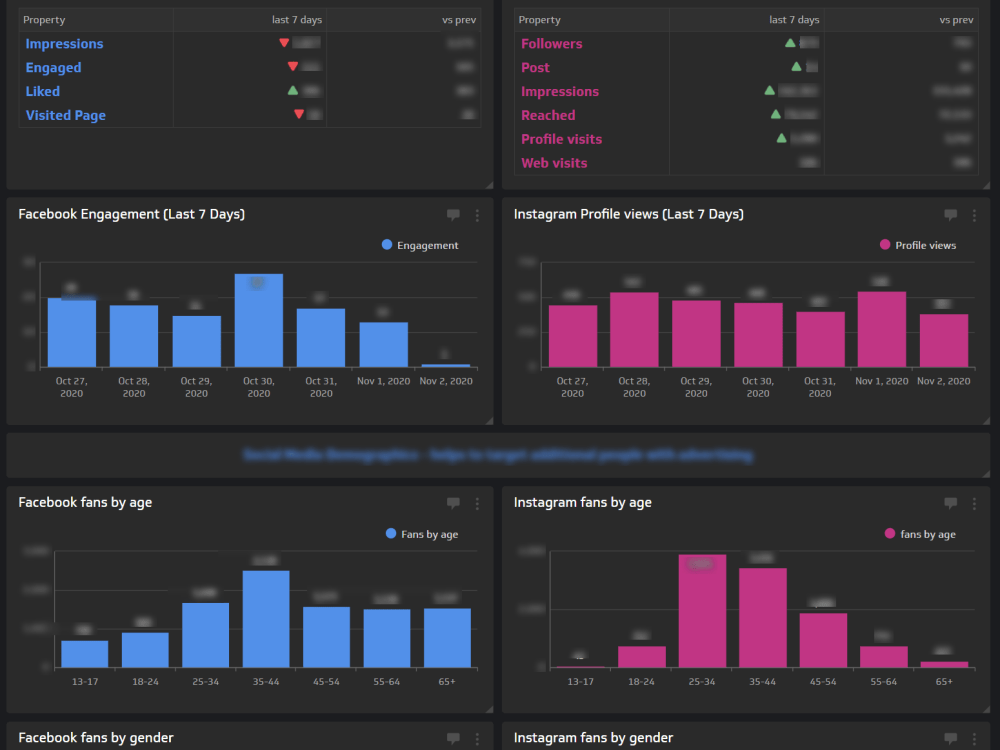Open the three-dot menu on Facebook Engagement widget
Viewport: 1000px width, 750px height.
(x=477, y=214)
